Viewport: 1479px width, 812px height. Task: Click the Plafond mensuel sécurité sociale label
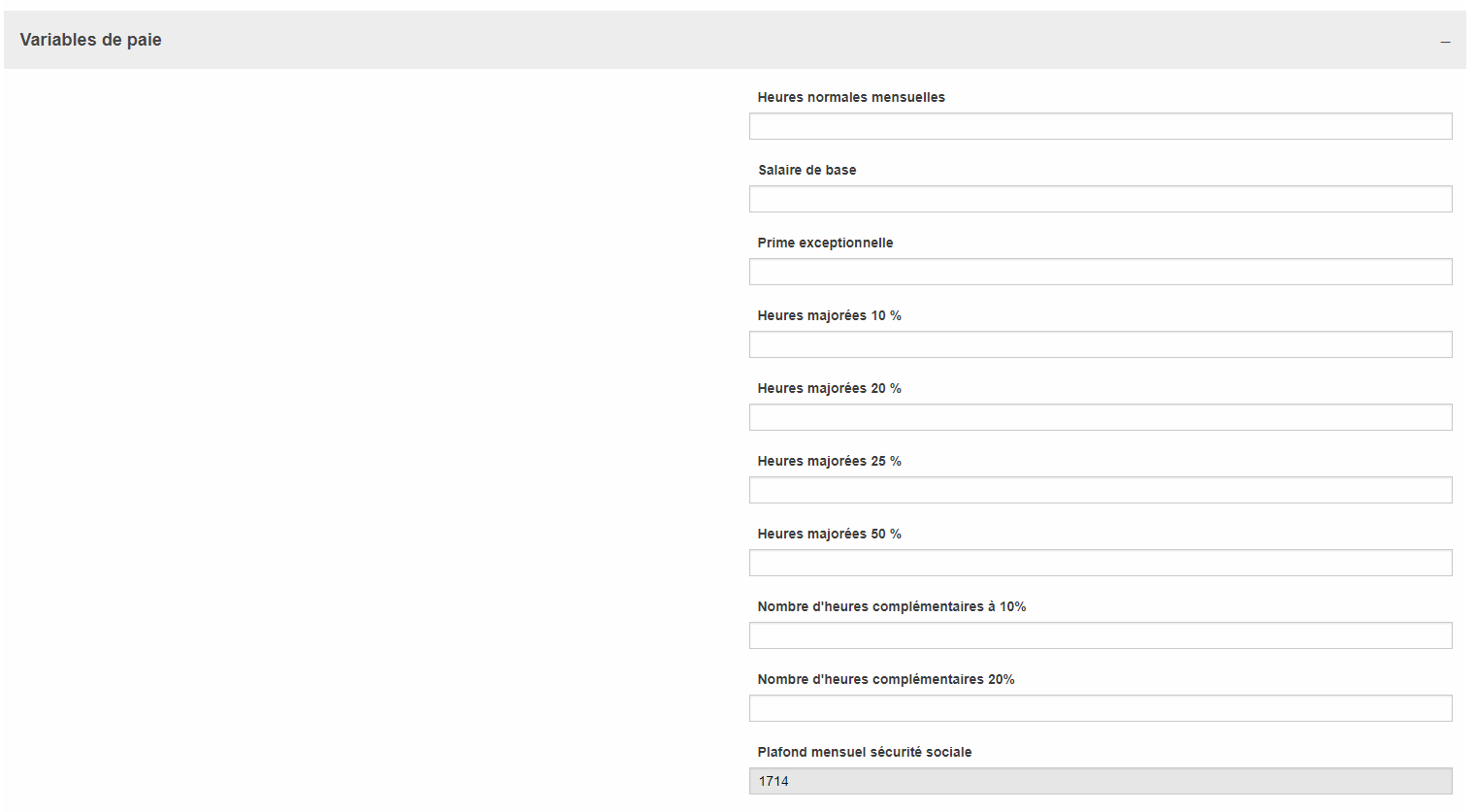pyautogui.click(x=865, y=752)
